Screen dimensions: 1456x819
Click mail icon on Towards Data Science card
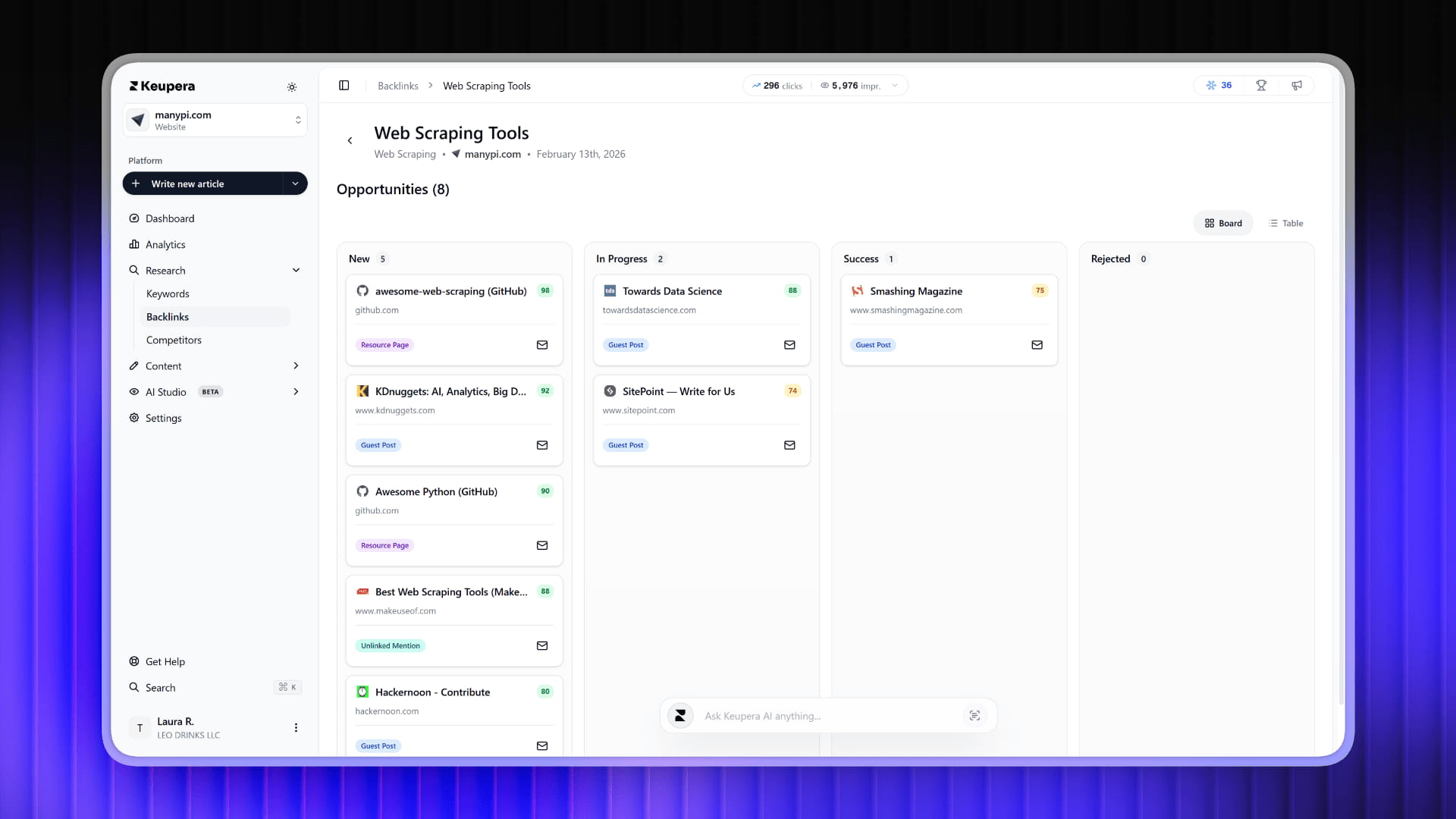click(x=789, y=345)
